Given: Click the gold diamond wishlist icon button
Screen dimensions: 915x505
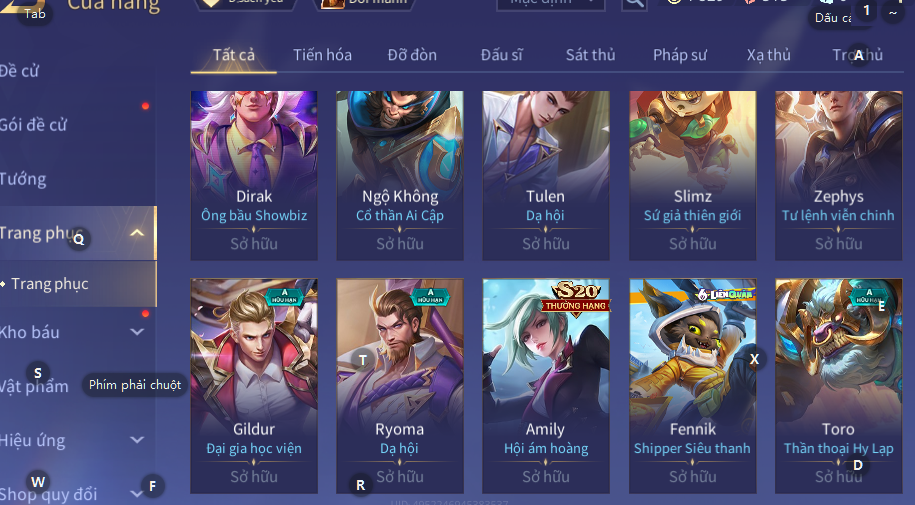Looking at the screenshot, I should click(x=212, y=3).
